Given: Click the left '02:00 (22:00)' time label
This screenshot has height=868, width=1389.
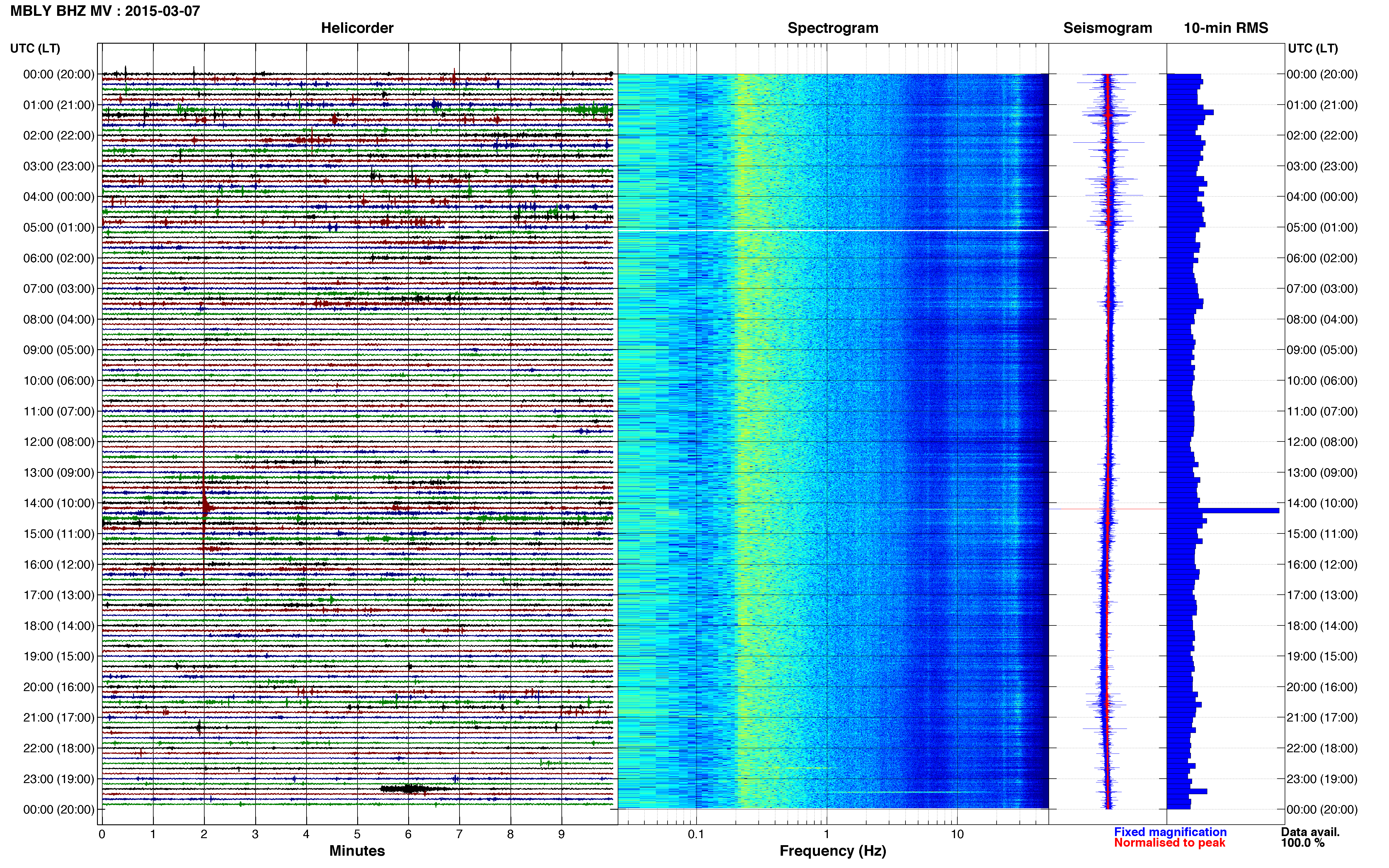Looking at the screenshot, I should coord(59,135).
